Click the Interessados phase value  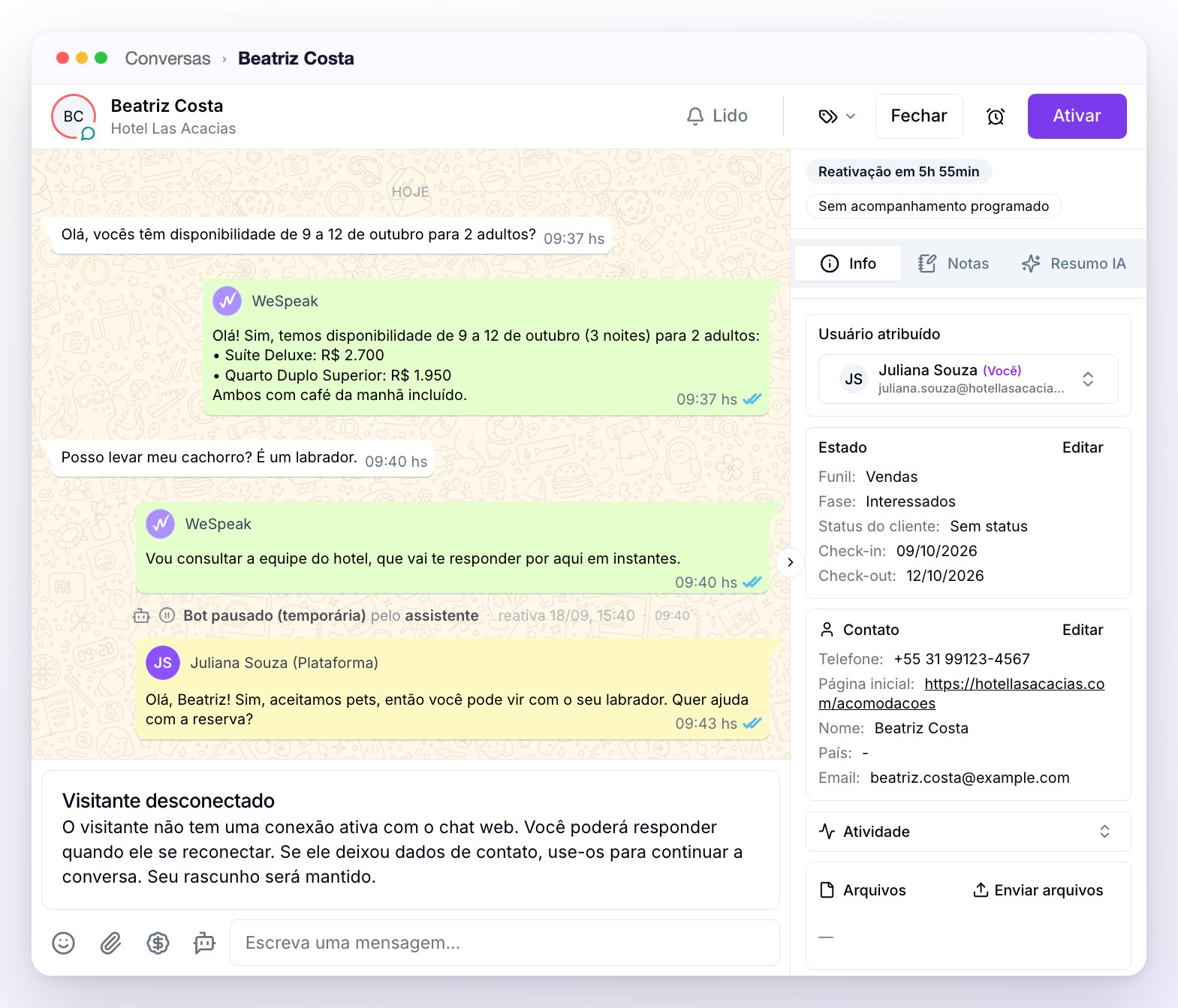(x=911, y=501)
